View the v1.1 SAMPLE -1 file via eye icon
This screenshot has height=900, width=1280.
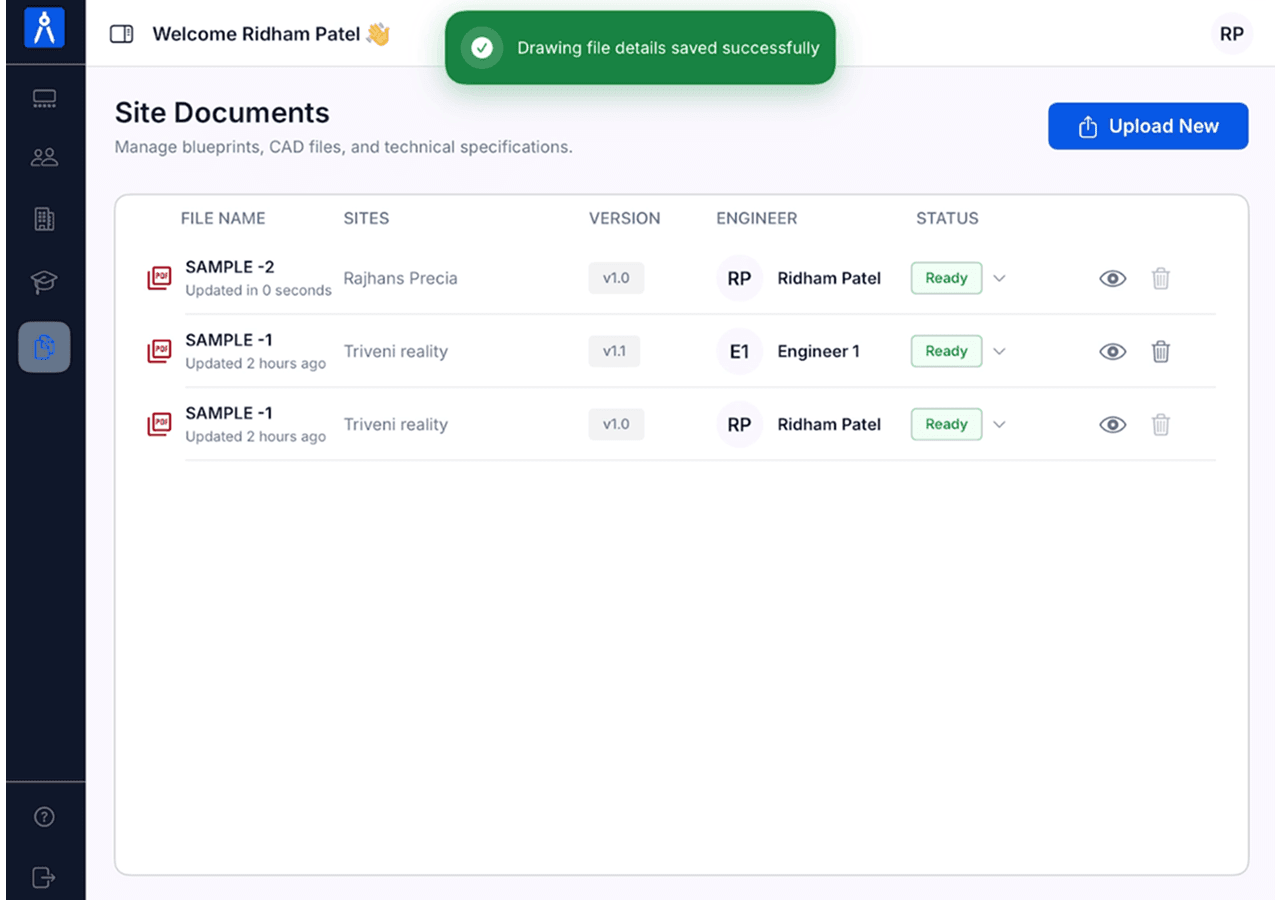click(1112, 351)
